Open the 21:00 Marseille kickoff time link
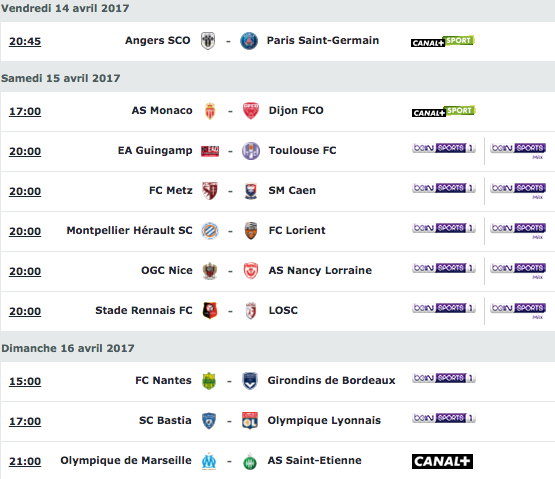The width and height of the screenshot is (555, 479). pos(25,462)
